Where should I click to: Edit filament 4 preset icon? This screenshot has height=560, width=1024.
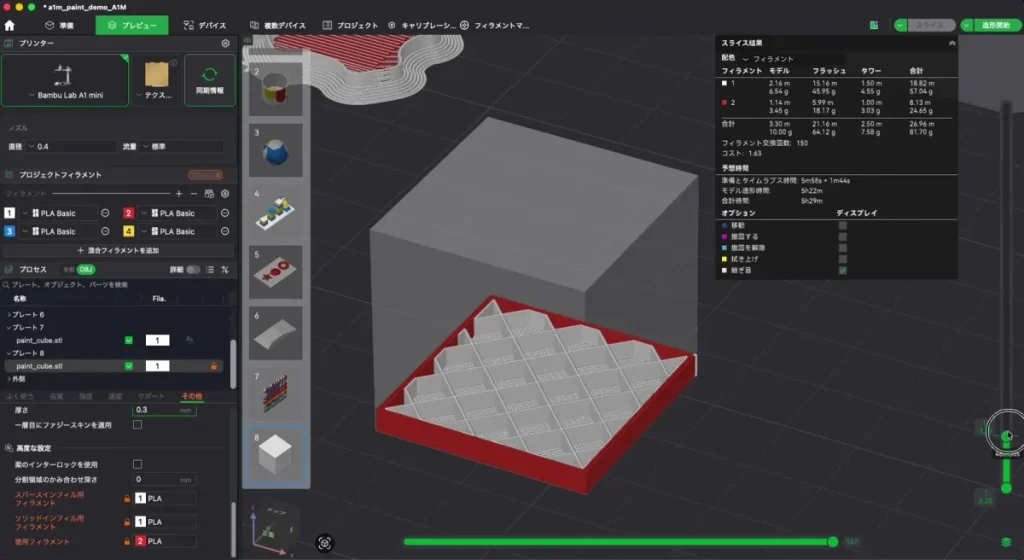[225, 231]
